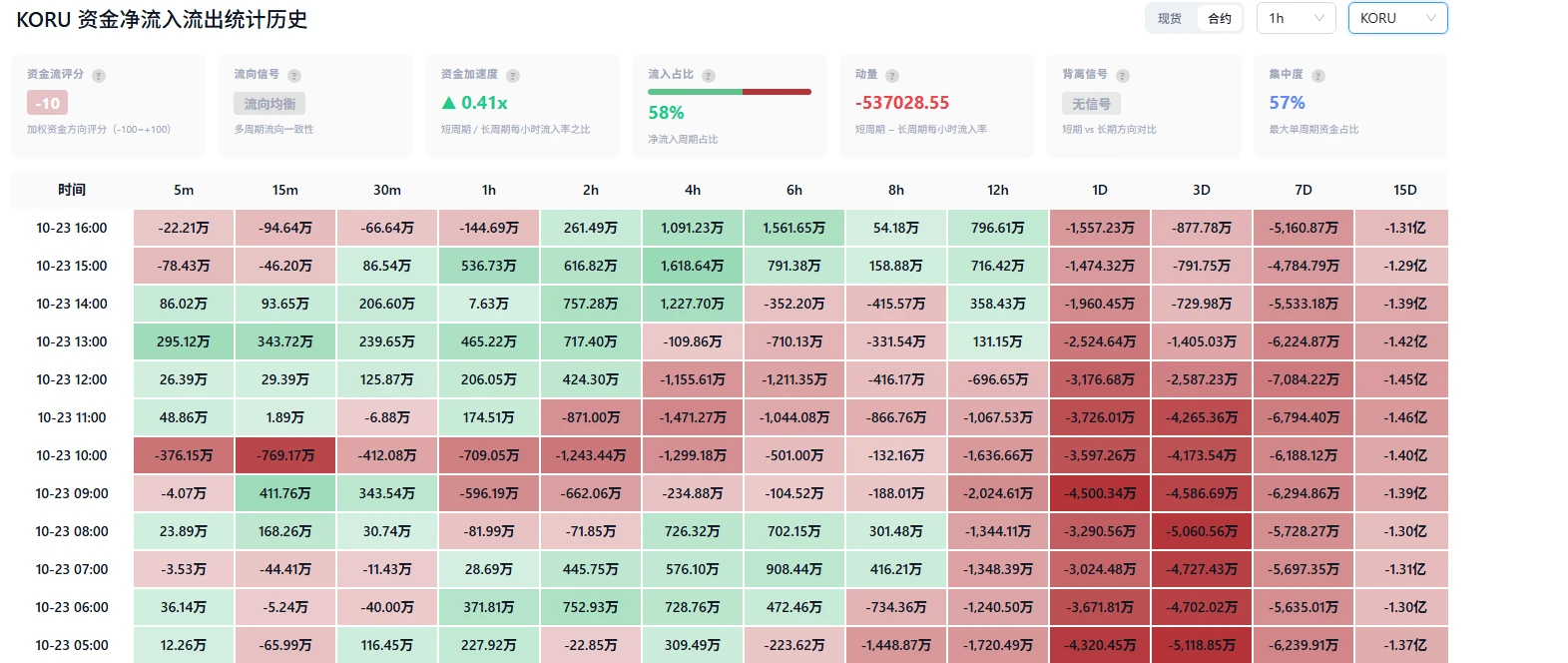Click the 57% concentration value

1288,103
